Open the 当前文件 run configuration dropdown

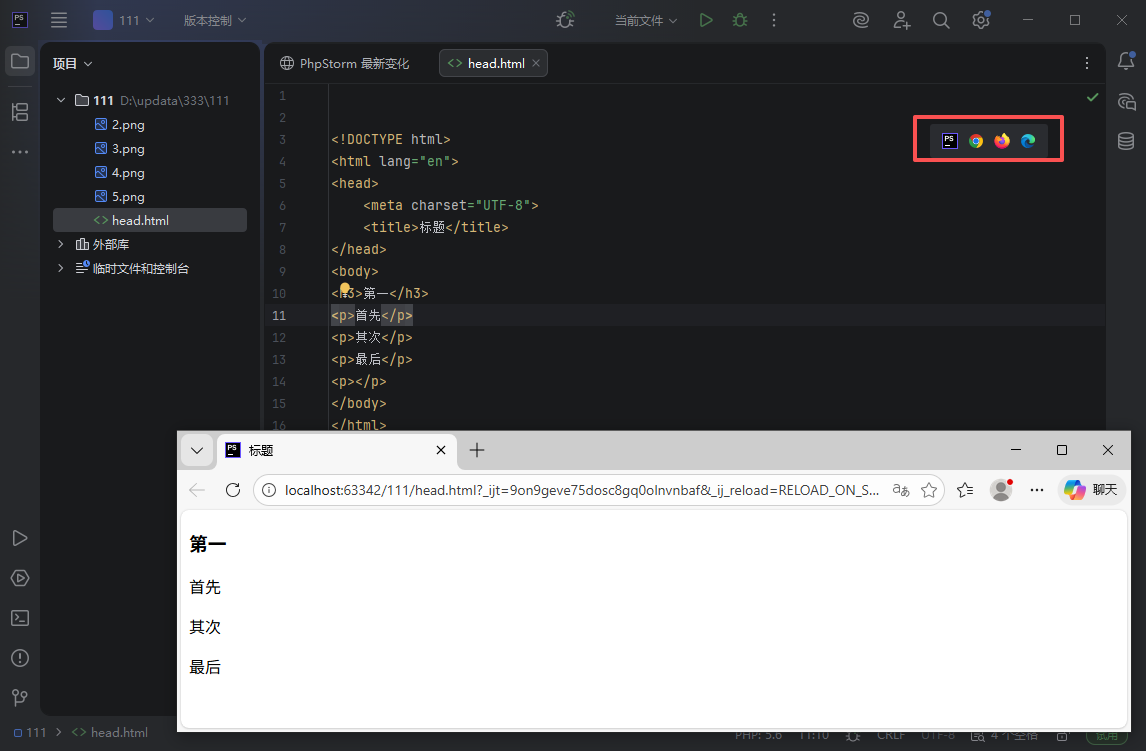coord(645,20)
